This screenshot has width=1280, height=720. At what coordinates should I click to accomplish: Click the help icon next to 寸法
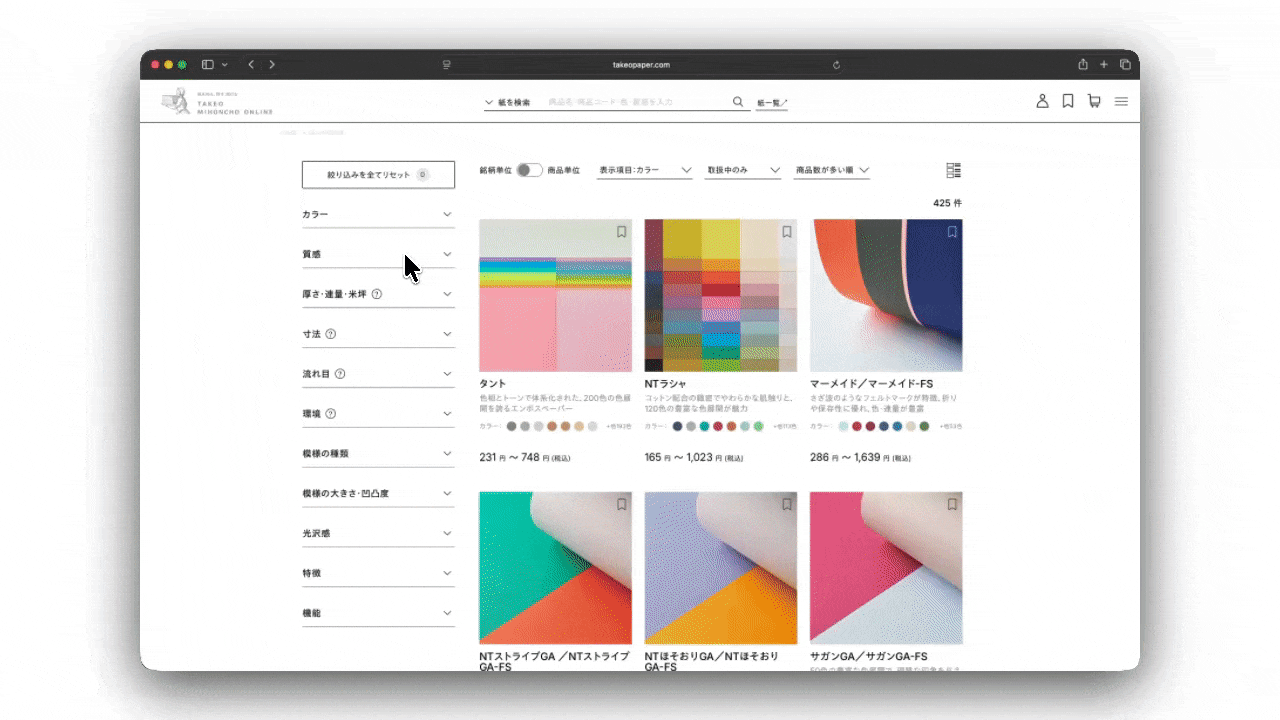[x=331, y=334]
